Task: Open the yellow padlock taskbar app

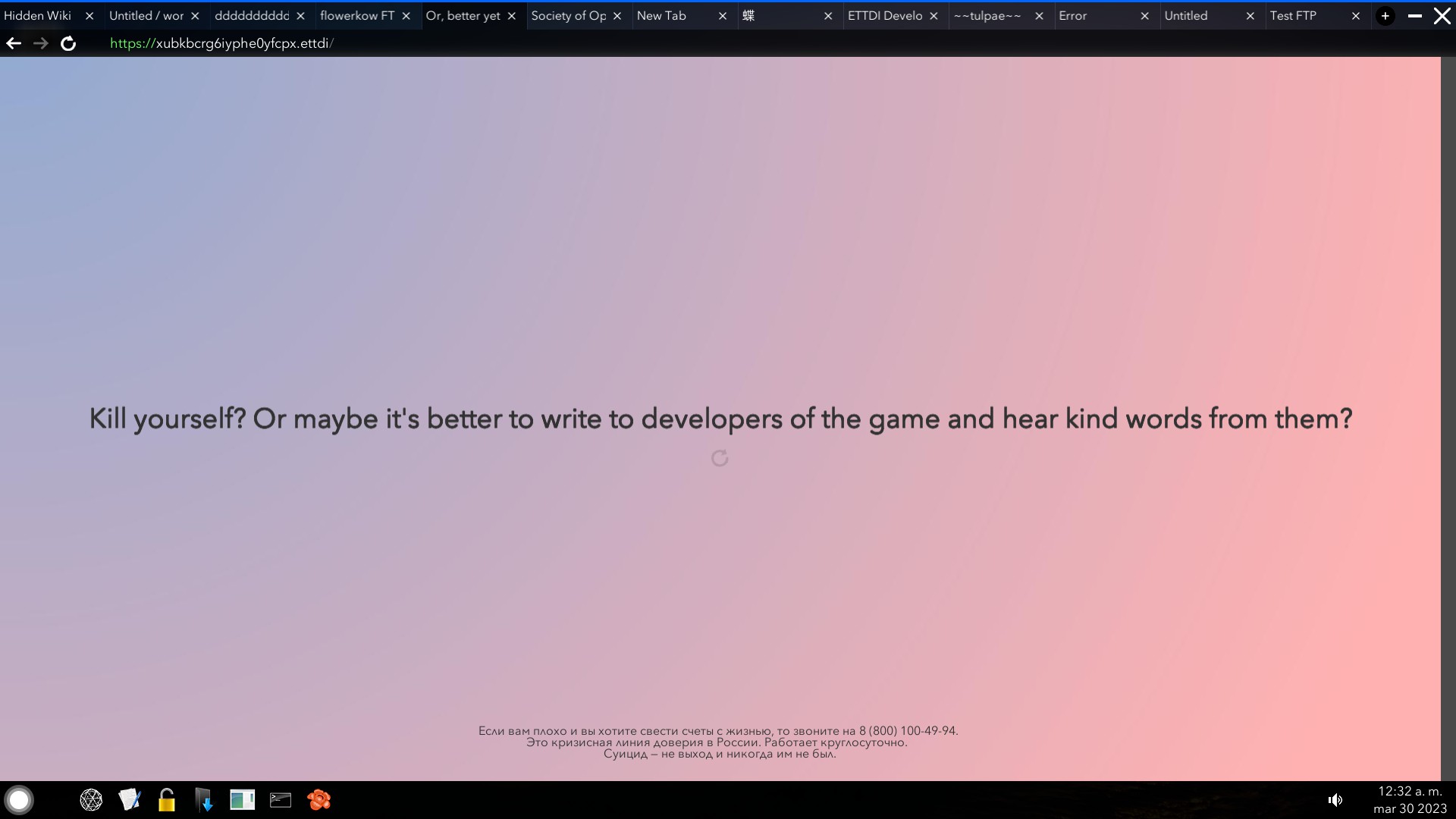Action: pos(167,799)
